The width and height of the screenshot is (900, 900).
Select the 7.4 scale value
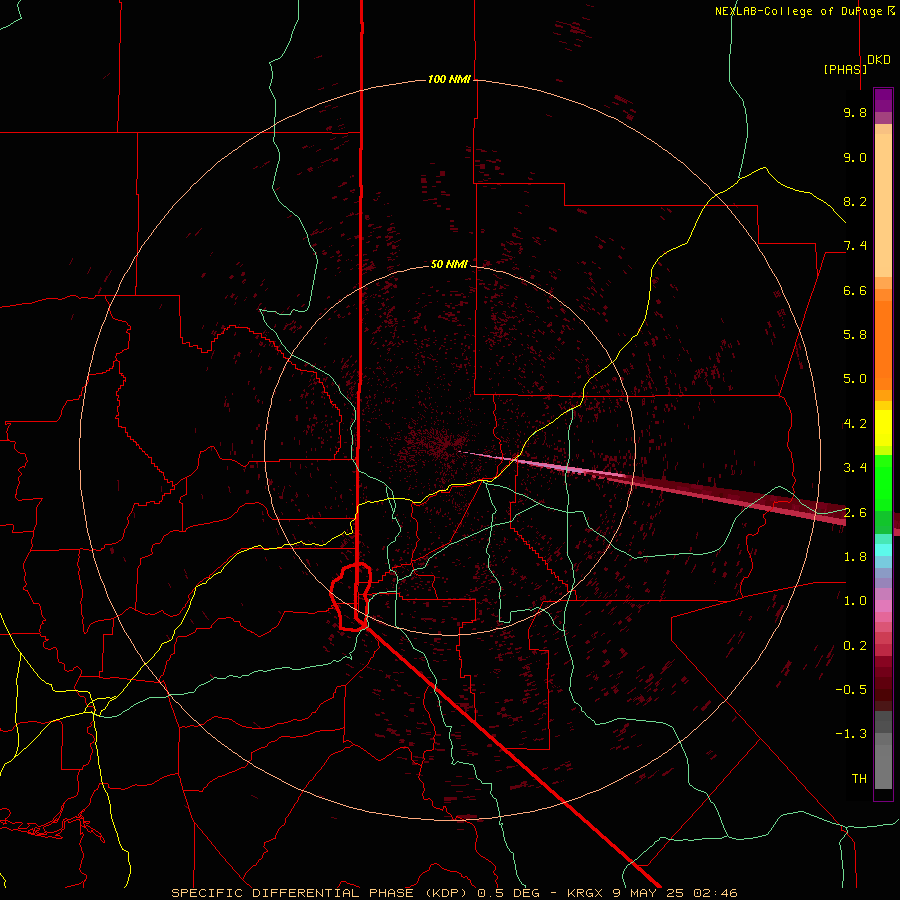coord(855,246)
